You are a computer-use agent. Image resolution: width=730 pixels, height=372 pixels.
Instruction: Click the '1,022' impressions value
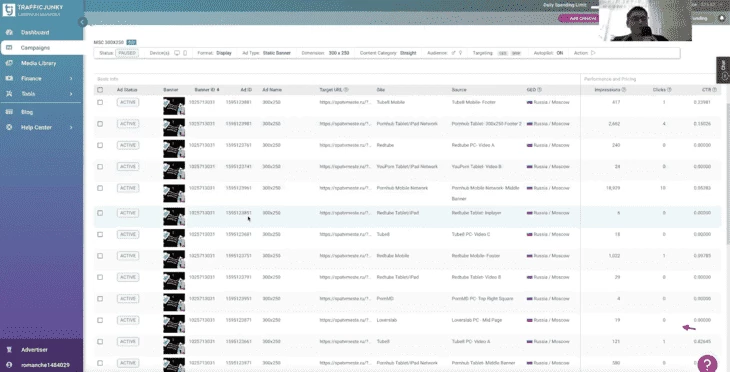pyautogui.click(x=615, y=256)
